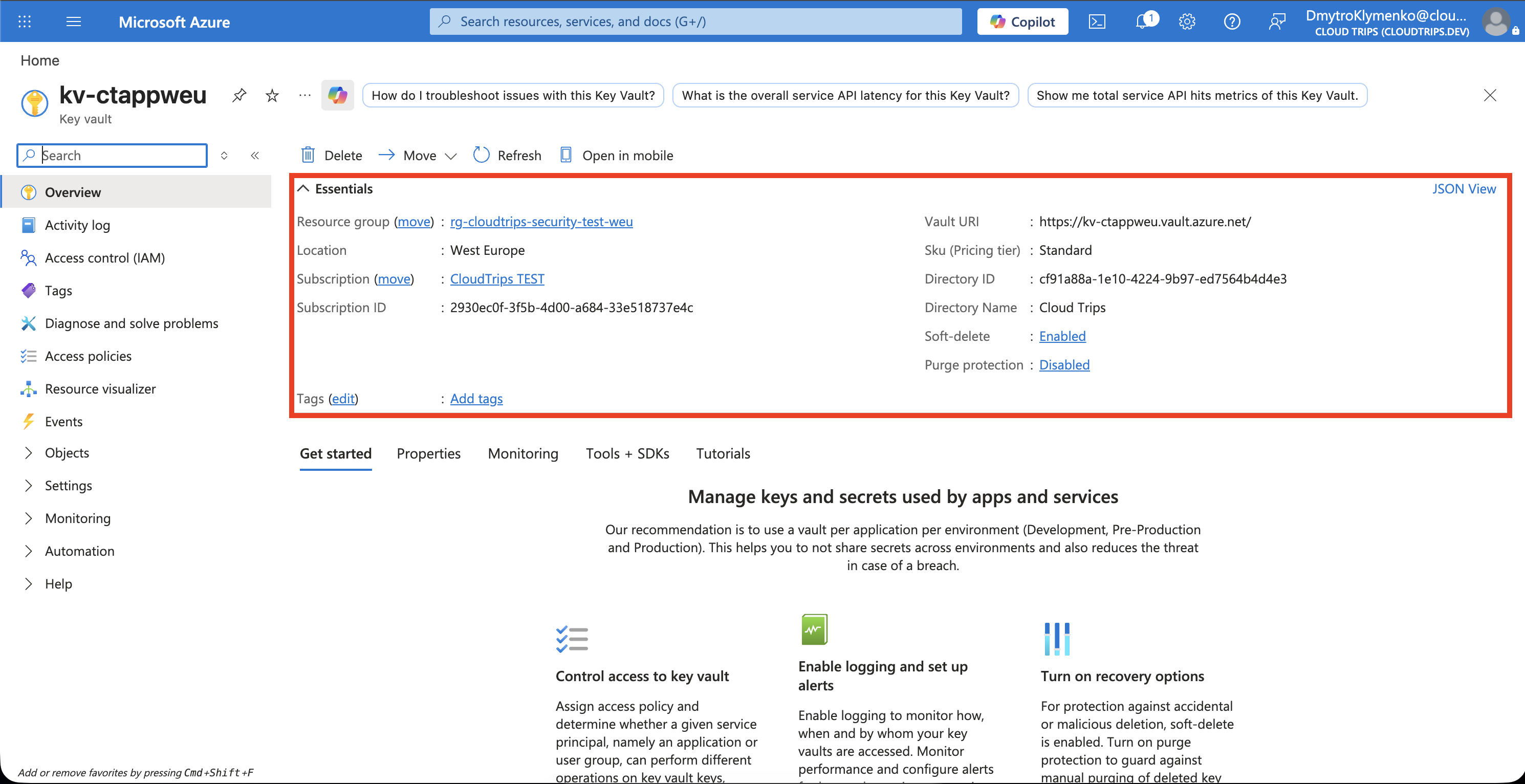The height and width of the screenshot is (784, 1525).
Task: Open the hamburger portal menu
Action: (x=73, y=22)
